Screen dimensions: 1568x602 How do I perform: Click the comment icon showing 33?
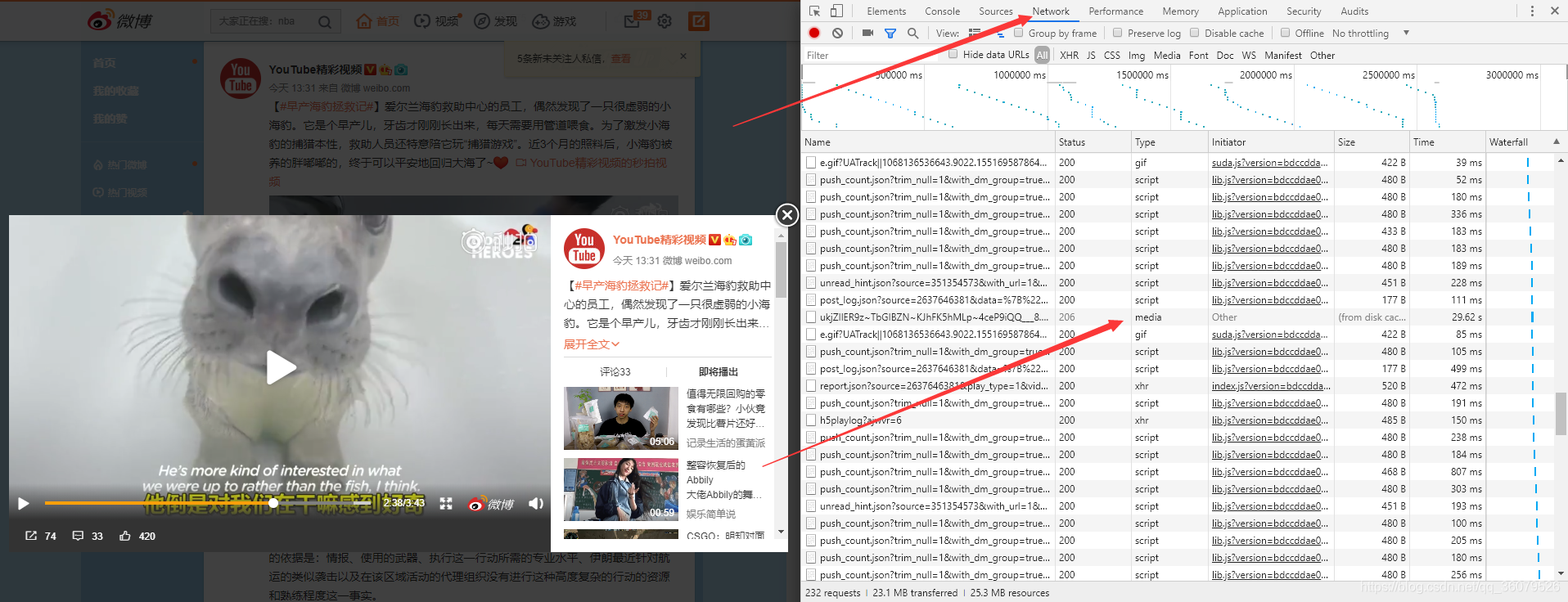click(x=78, y=536)
